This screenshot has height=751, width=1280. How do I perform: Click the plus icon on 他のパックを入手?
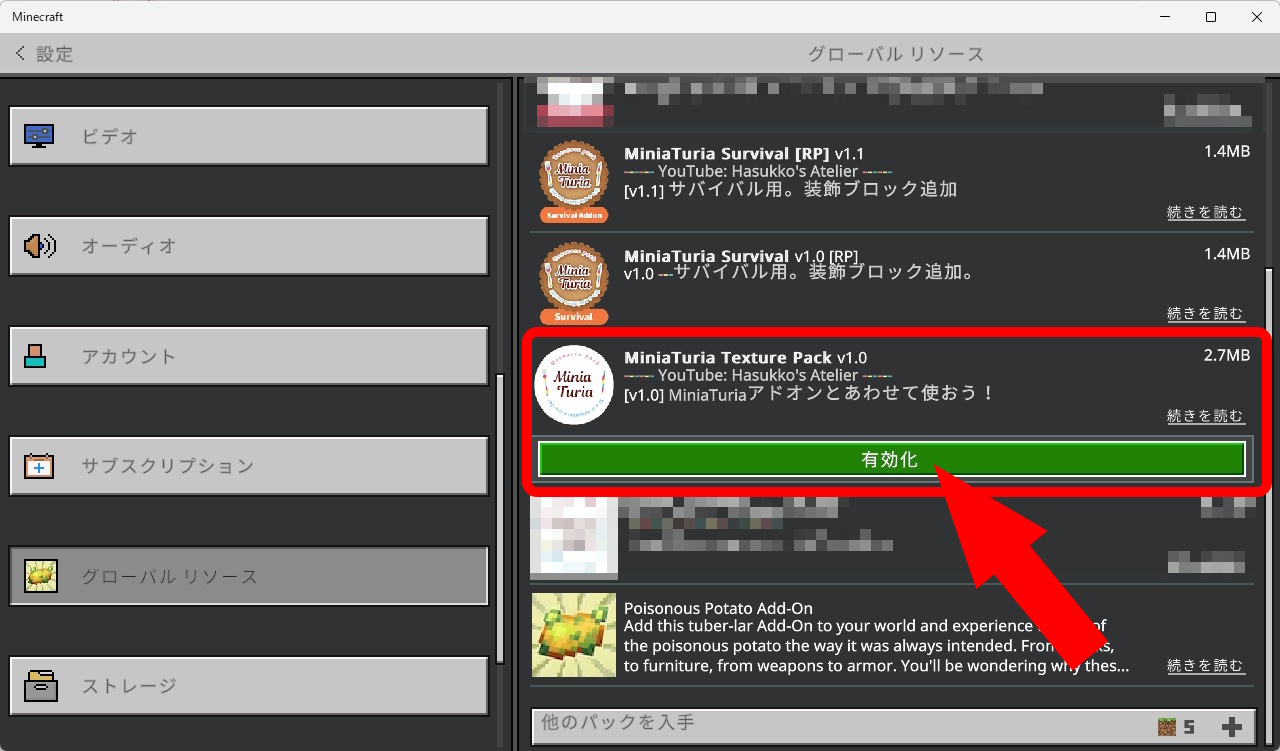(1232, 727)
